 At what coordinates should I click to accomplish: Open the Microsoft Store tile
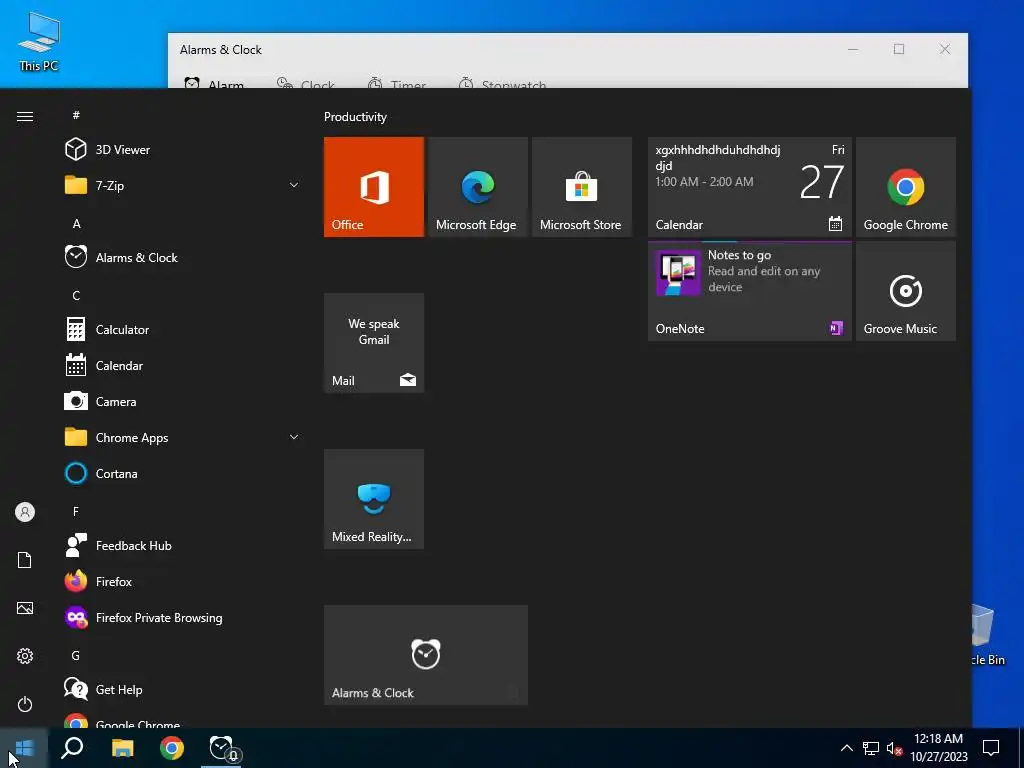(x=582, y=187)
